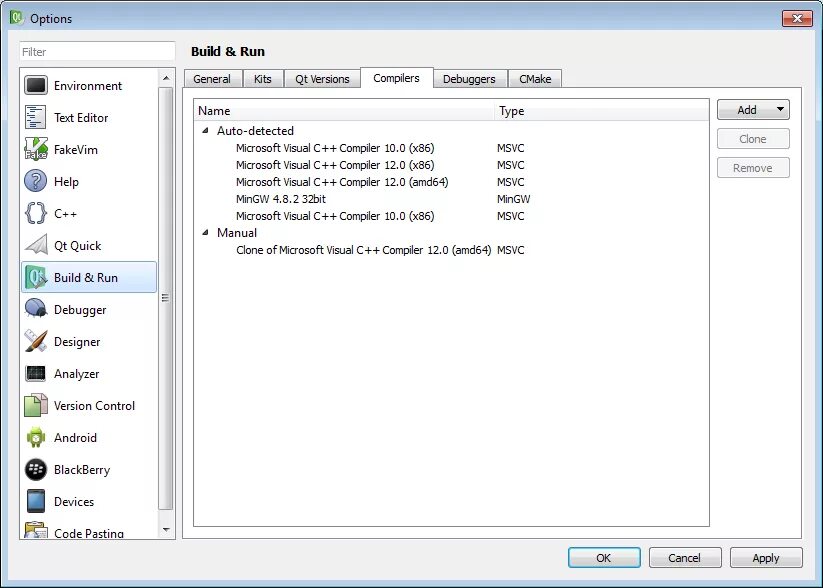Select Clone of Microsoft Visual C++ Compiler 12.0
823x588 pixels.
(363, 250)
